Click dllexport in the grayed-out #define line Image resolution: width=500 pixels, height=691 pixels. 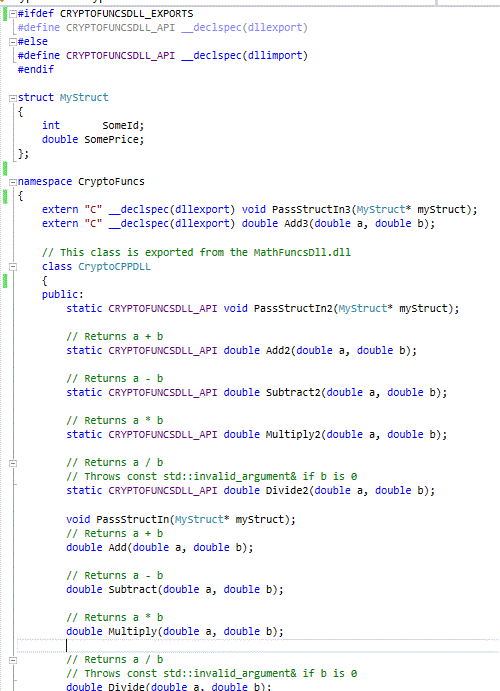point(275,27)
